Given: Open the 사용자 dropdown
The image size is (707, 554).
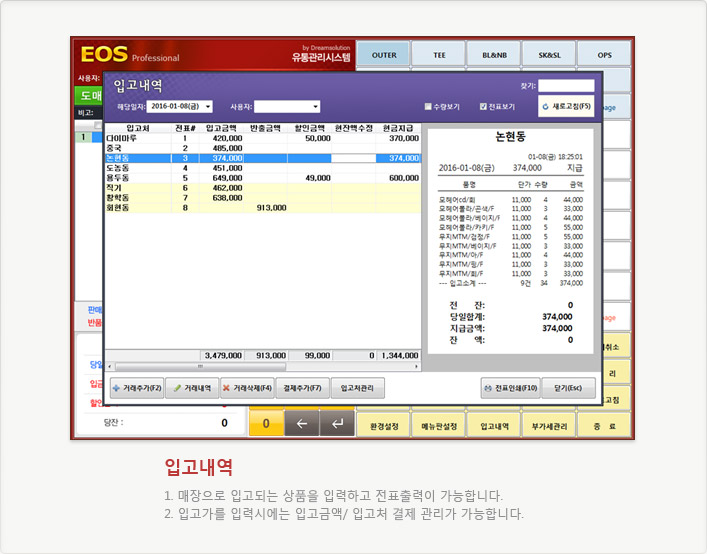Looking at the screenshot, I should coord(316,107).
